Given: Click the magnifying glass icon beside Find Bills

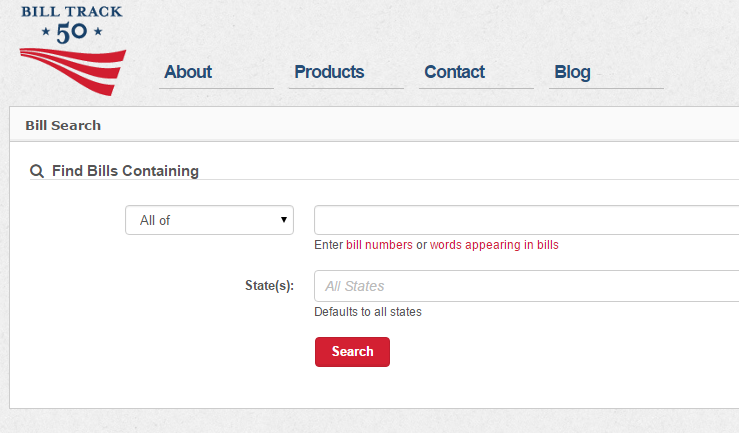Looking at the screenshot, I should (x=37, y=171).
